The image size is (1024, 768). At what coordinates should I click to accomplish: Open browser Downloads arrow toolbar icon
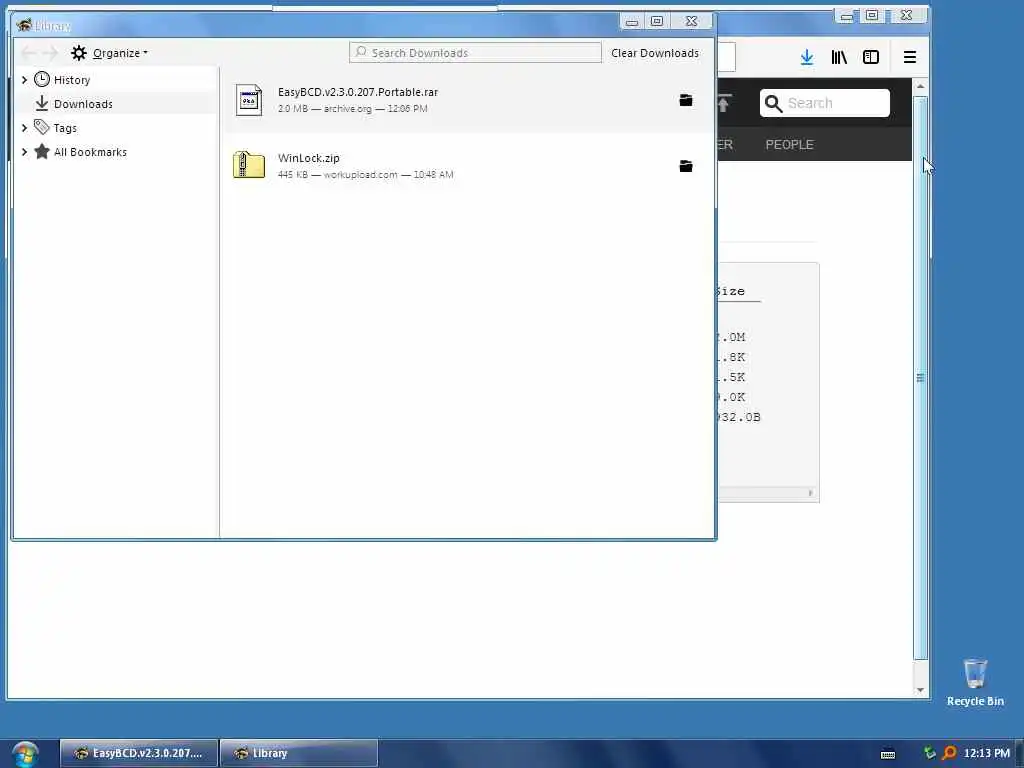(807, 57)
